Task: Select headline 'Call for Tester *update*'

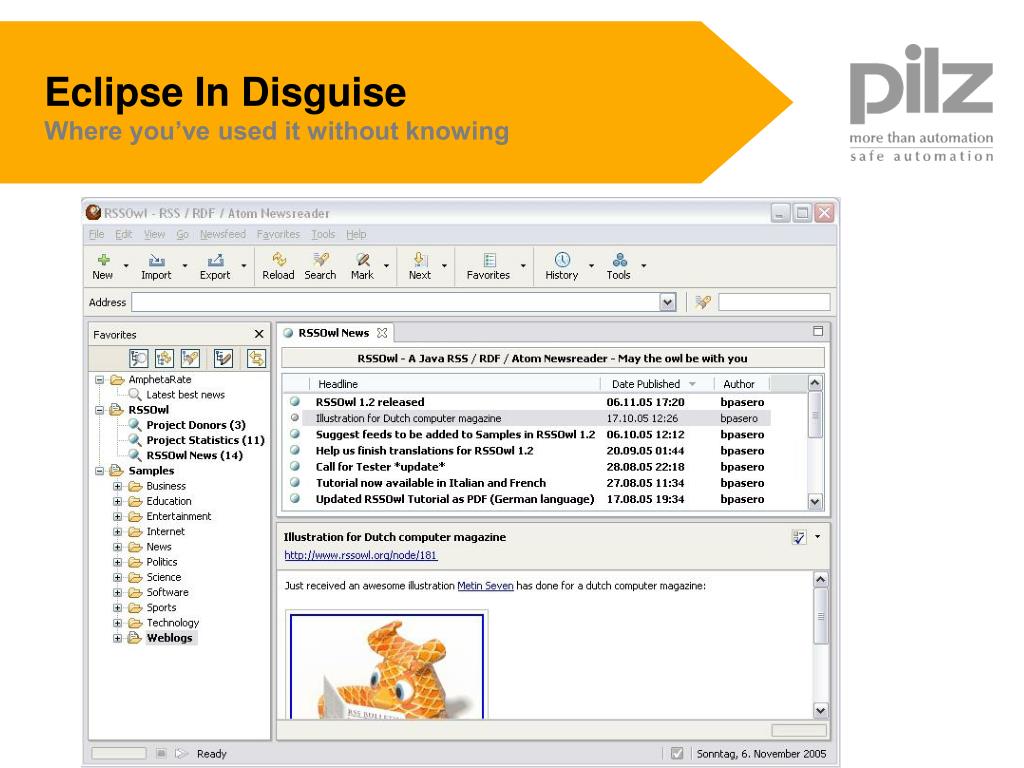Action: tap(381, 467)
